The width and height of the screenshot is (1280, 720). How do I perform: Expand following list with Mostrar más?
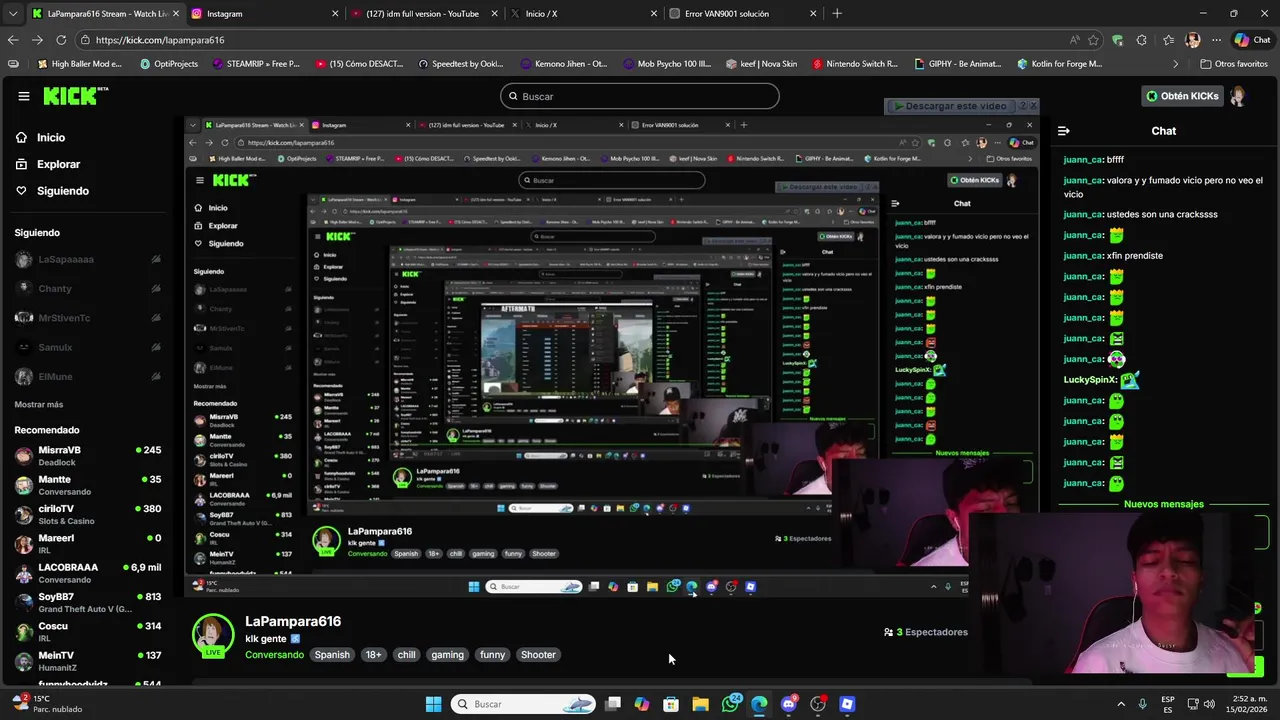39,404
